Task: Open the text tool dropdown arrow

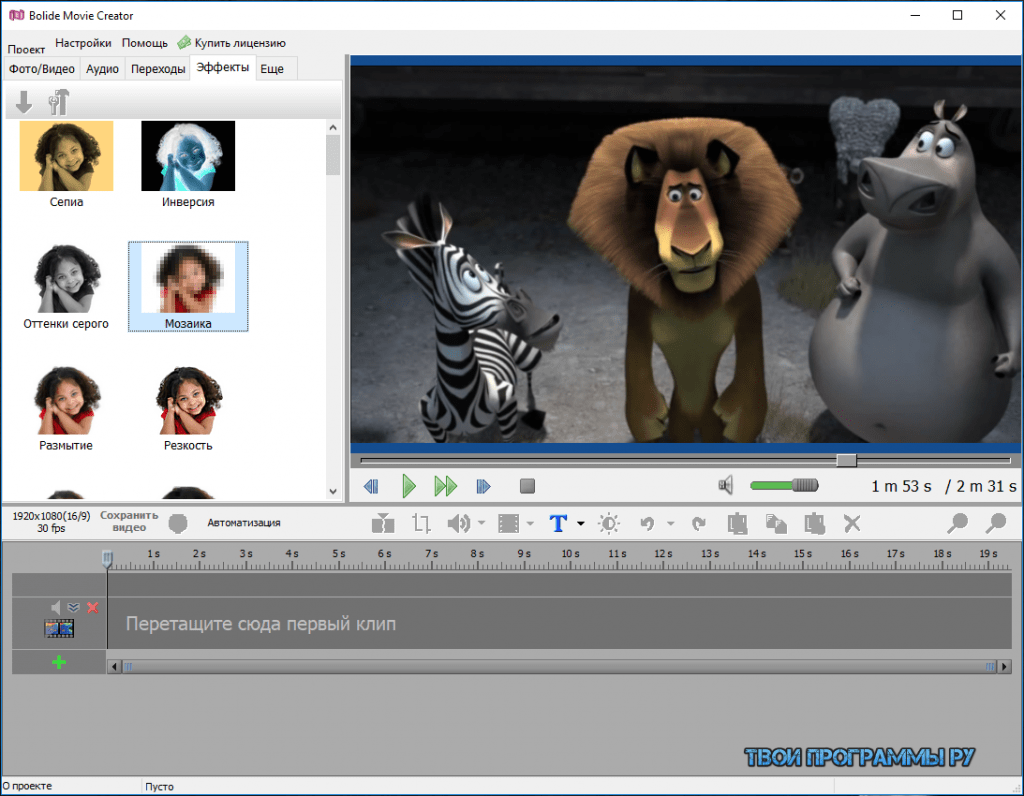Action: click(581, 523)
